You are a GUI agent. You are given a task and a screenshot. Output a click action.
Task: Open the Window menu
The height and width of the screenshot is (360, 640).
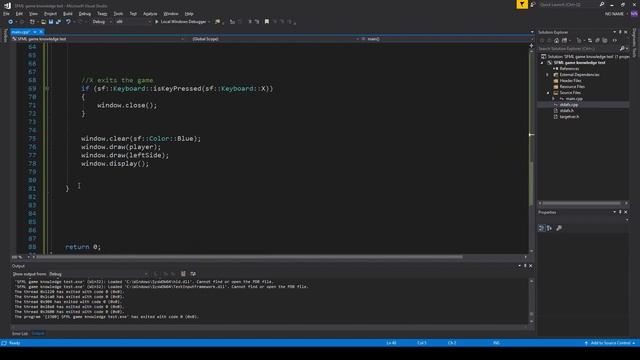point(171,14)
